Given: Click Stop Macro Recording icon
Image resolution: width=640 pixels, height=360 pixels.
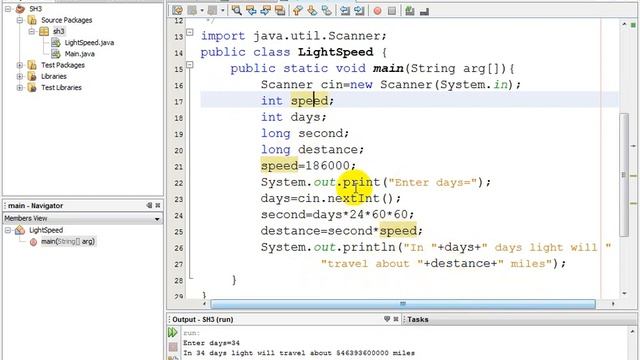Looking at the screenshot, I should 392,11.
